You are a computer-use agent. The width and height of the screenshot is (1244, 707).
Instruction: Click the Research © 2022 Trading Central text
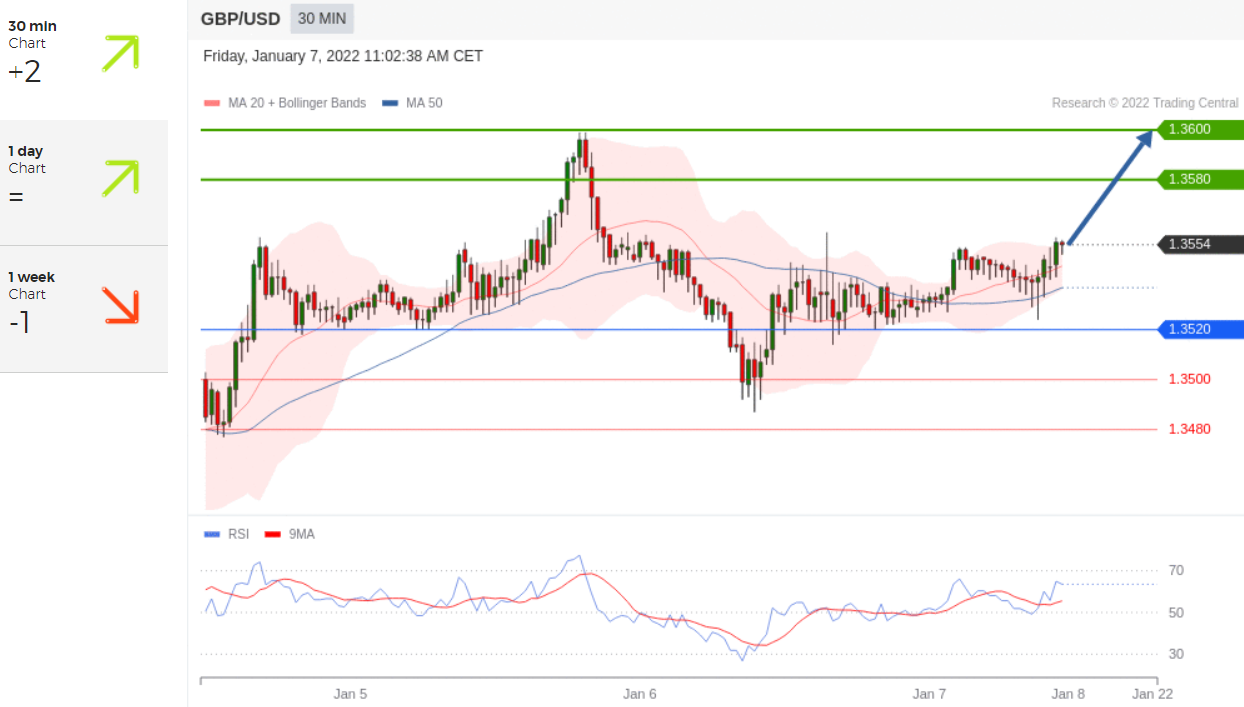[x=1145, y=103]
